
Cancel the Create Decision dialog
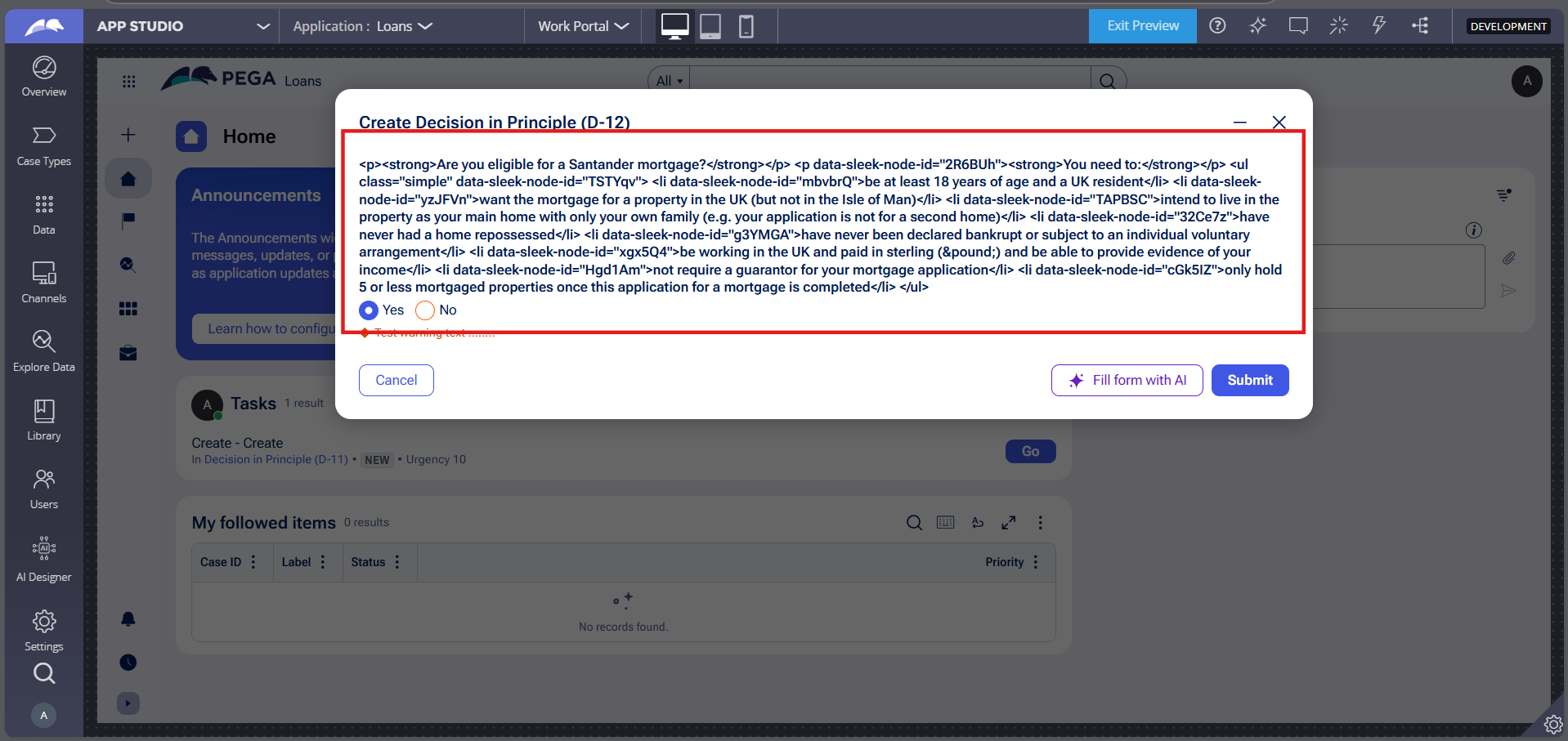point(396,381)
